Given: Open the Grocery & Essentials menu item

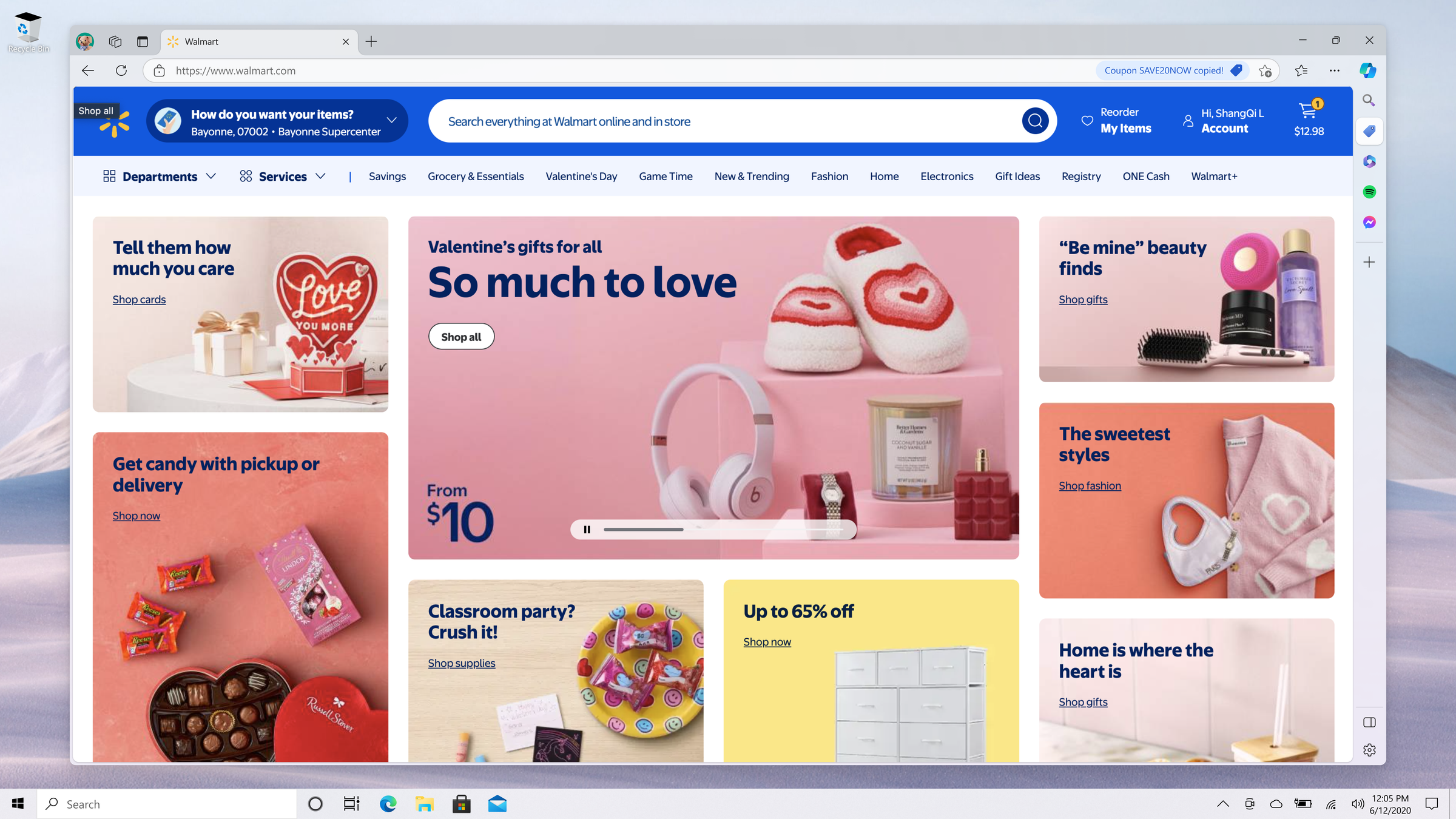Looking at the screenshot, I should point(476,177).
